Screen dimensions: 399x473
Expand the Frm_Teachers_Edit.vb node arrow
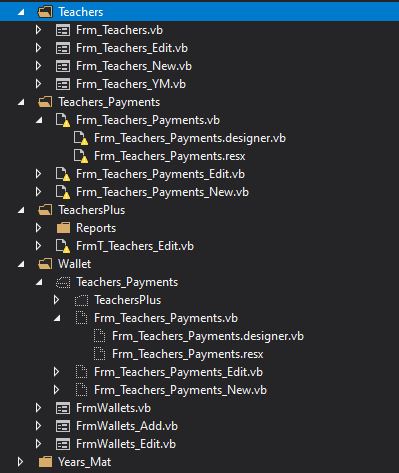point(38,48)
